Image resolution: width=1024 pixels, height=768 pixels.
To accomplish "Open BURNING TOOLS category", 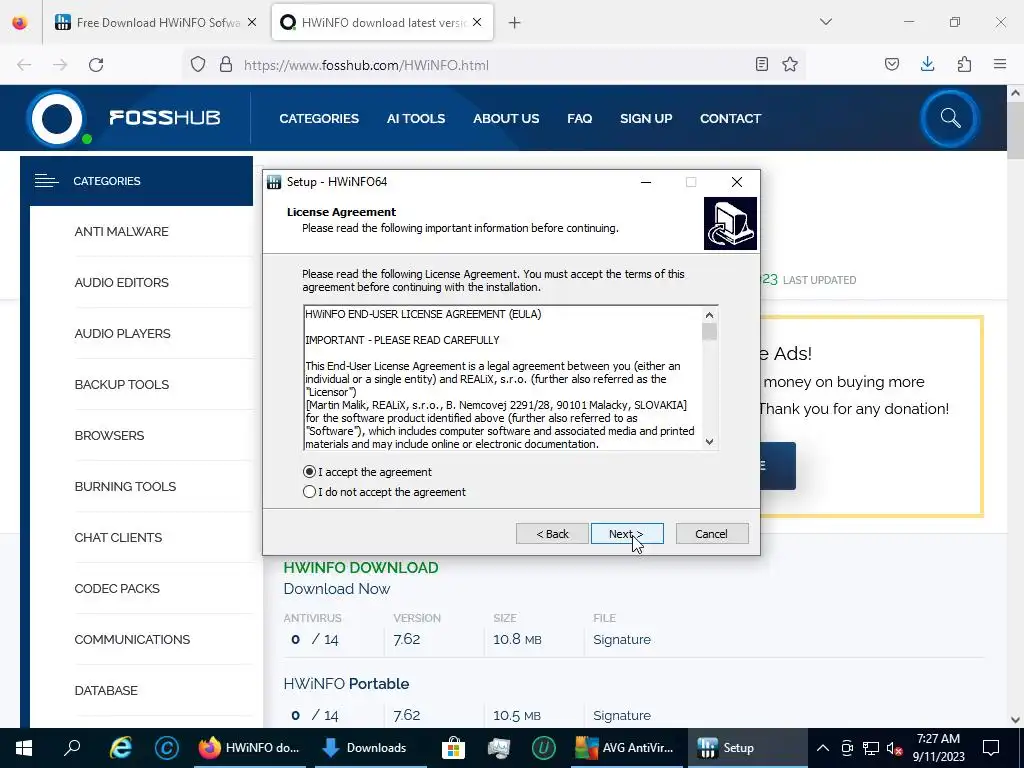I will tap(125, 487).
